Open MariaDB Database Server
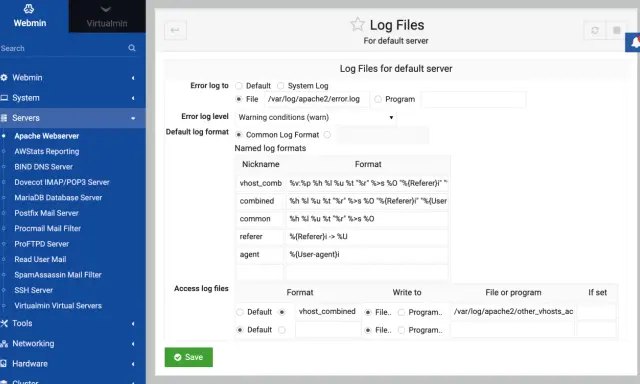This screenshot has height=384, width=640. tap(58, 198)
